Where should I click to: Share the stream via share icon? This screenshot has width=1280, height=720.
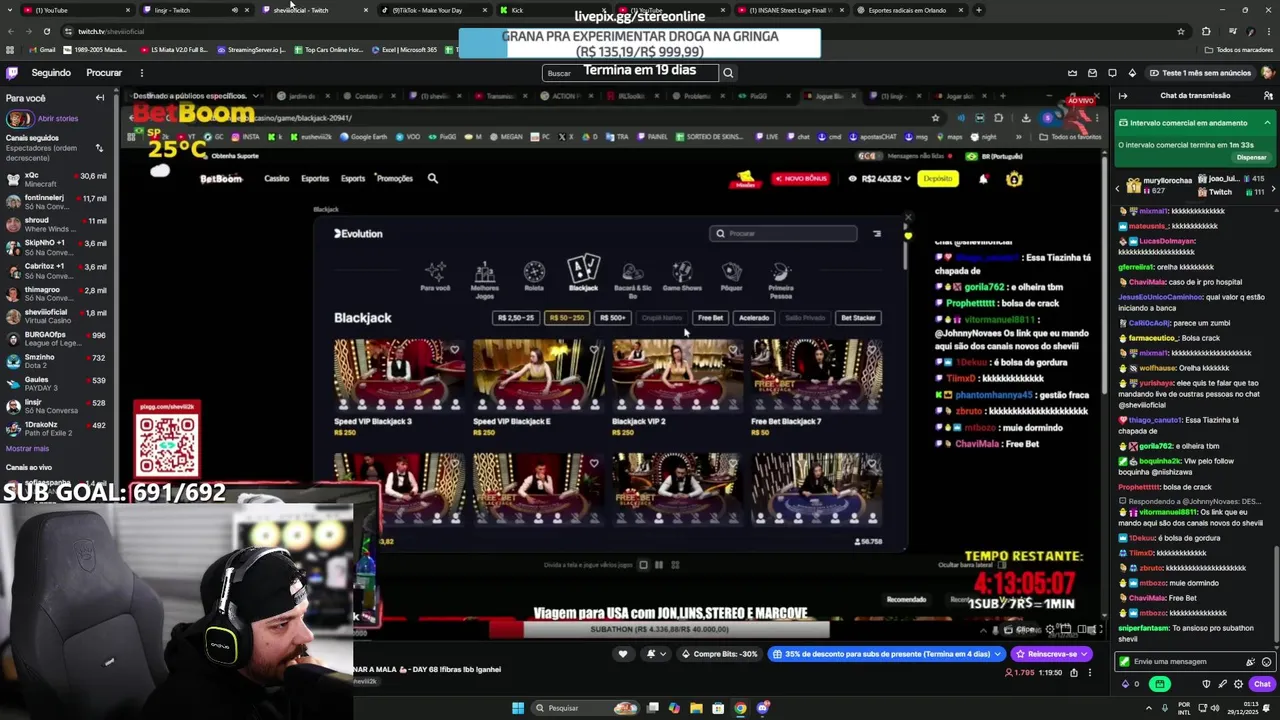pyautogui.click(x=1074, y=672)
